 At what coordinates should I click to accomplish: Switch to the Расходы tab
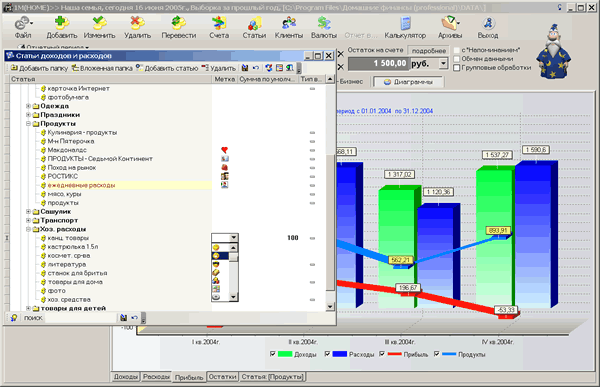(x=156, y=377)
